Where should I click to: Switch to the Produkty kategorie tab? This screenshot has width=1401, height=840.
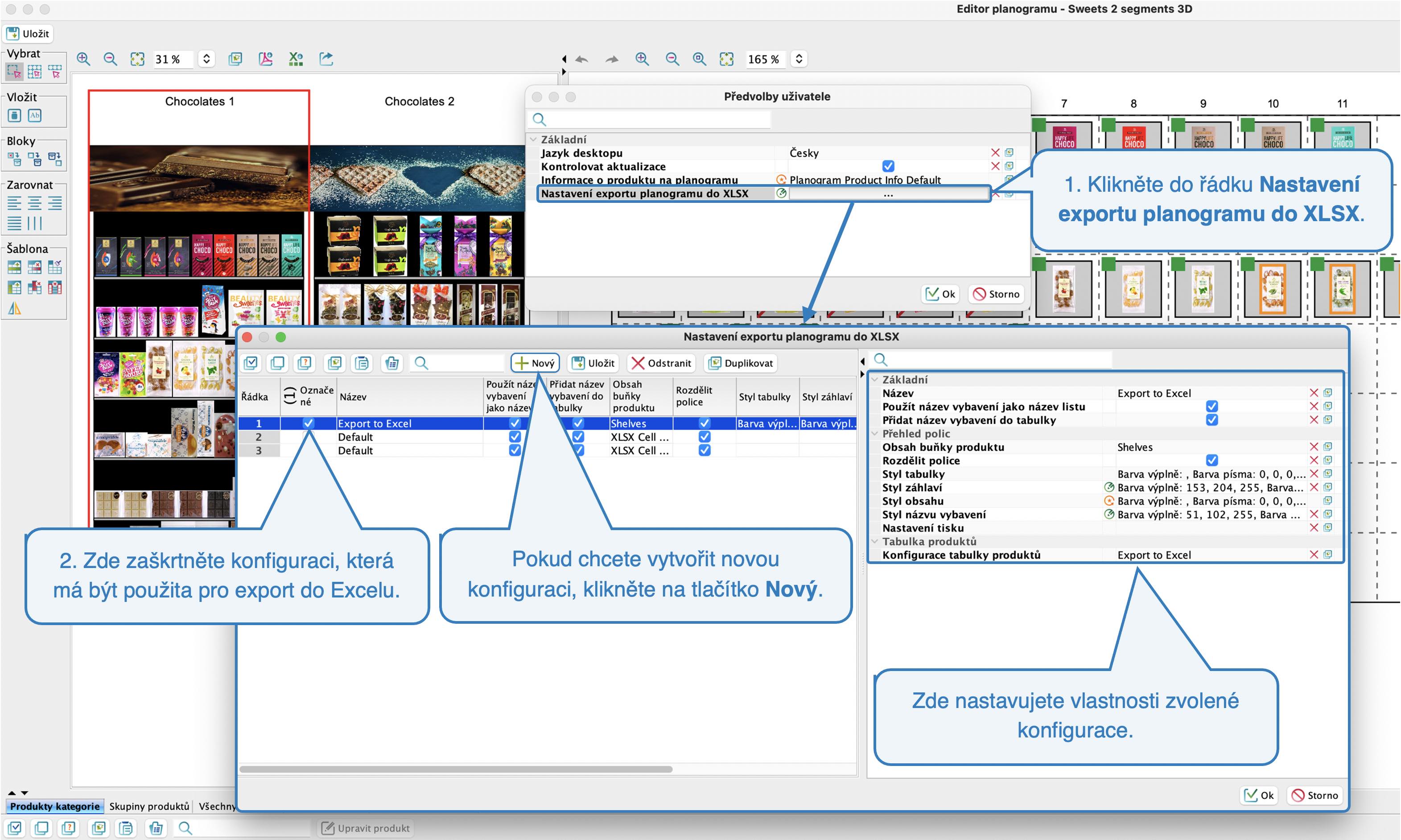point(54,806)
